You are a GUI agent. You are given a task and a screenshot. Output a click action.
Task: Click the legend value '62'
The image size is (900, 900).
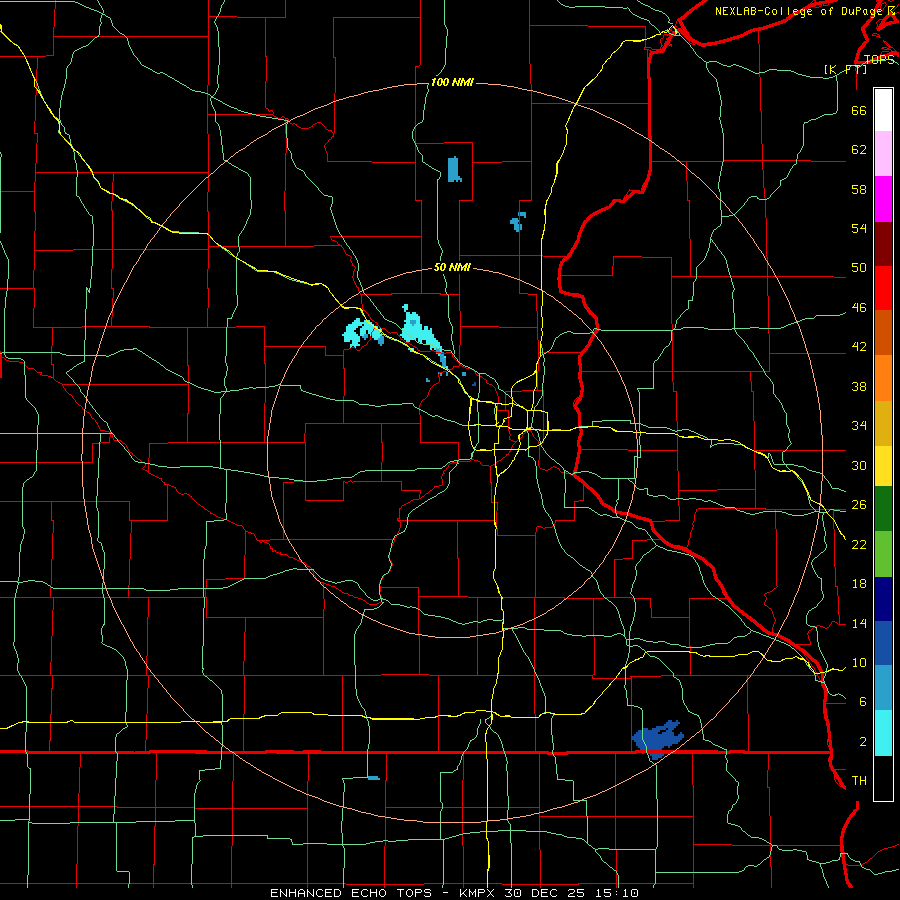coord(859,150)
